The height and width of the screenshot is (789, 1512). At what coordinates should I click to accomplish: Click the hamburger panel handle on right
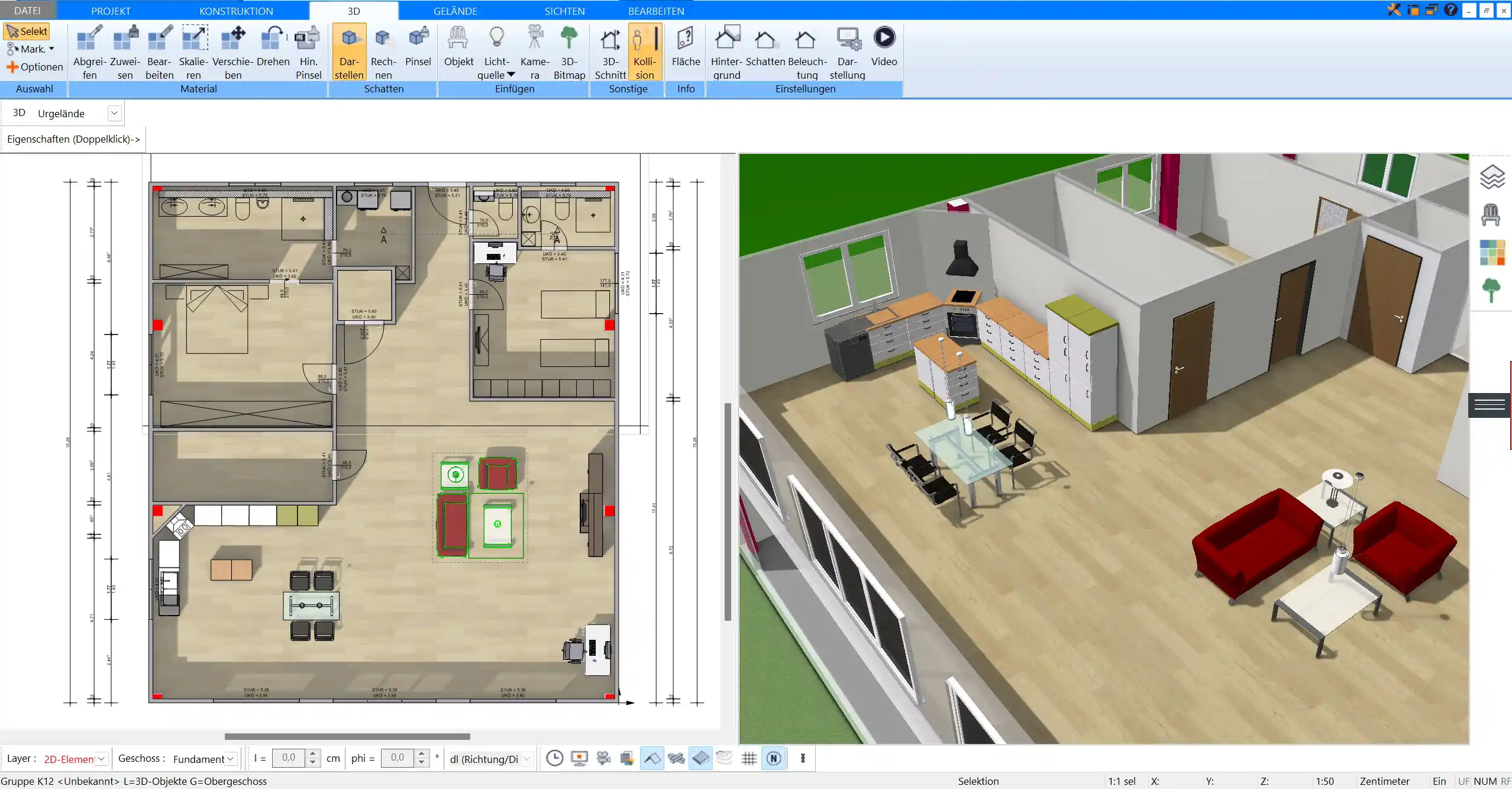pos(1490,405)
